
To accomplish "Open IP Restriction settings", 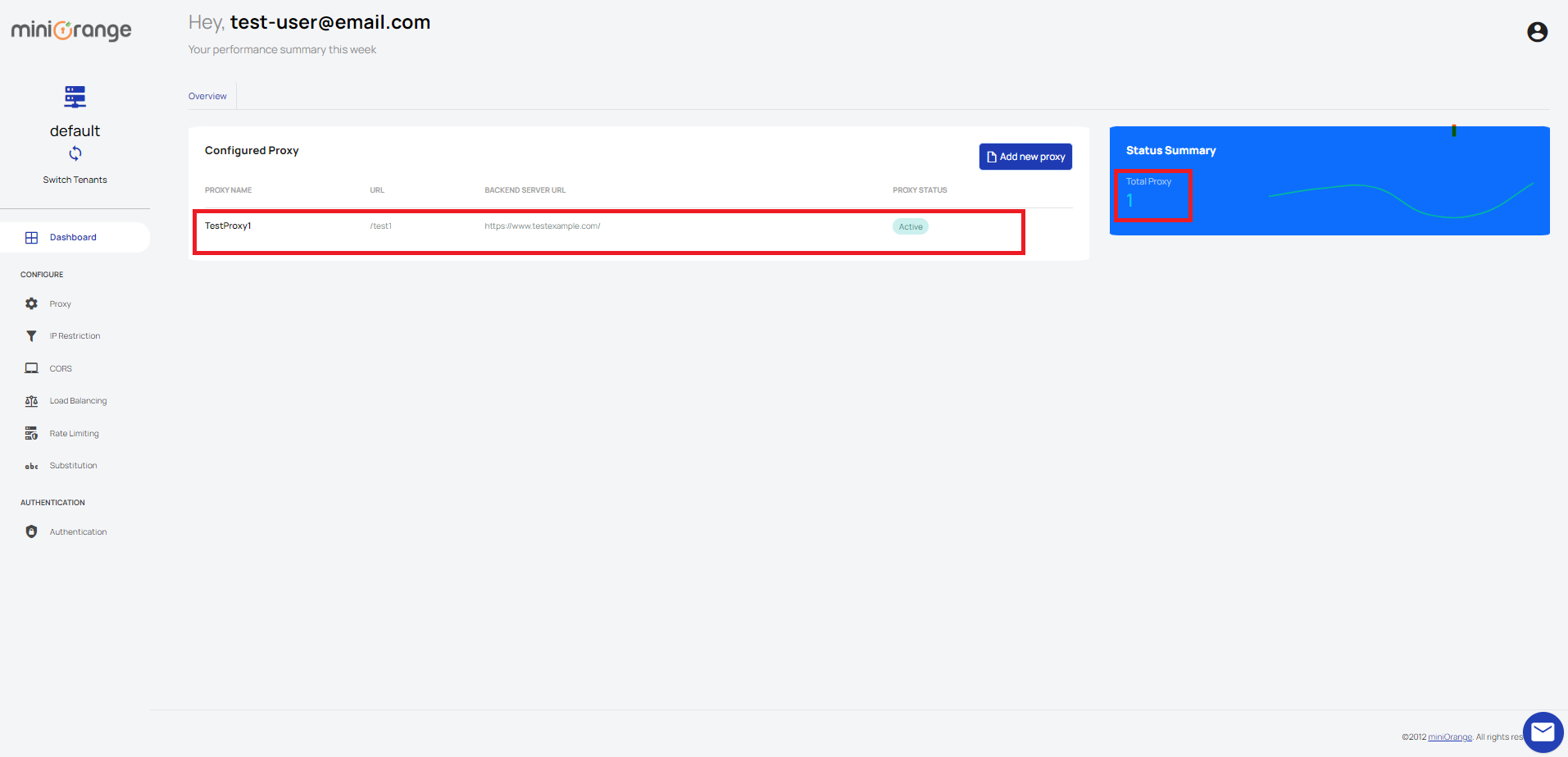I will tap(75, 335).
